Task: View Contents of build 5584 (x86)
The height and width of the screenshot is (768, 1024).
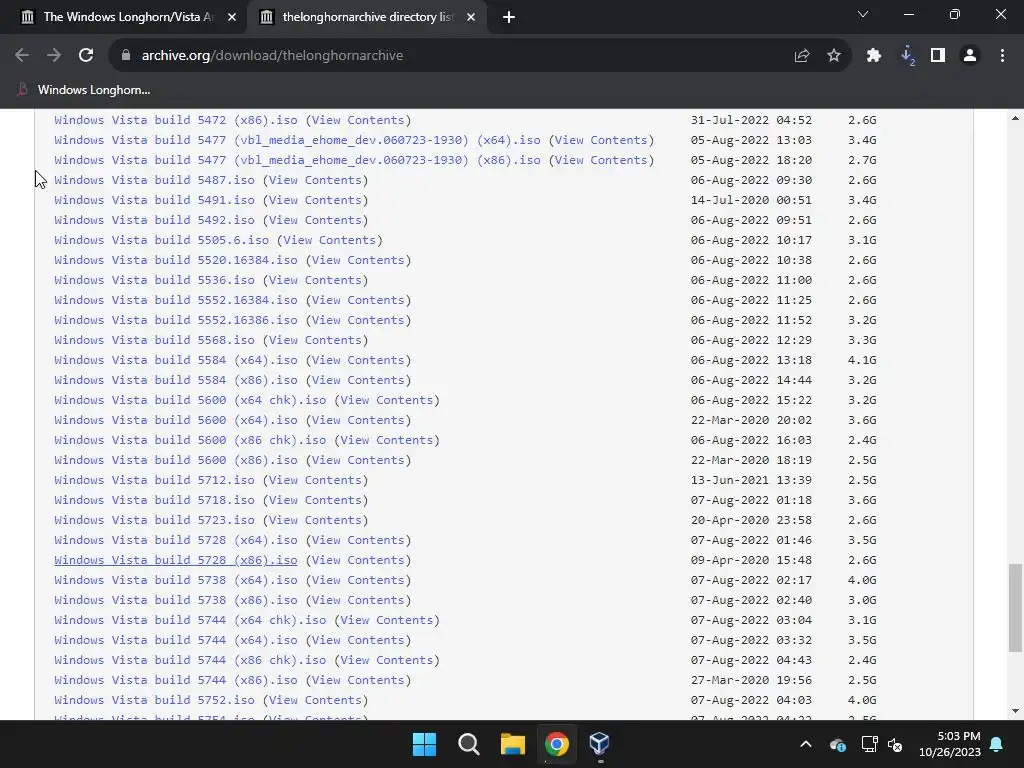Action: tap(359, 380)
